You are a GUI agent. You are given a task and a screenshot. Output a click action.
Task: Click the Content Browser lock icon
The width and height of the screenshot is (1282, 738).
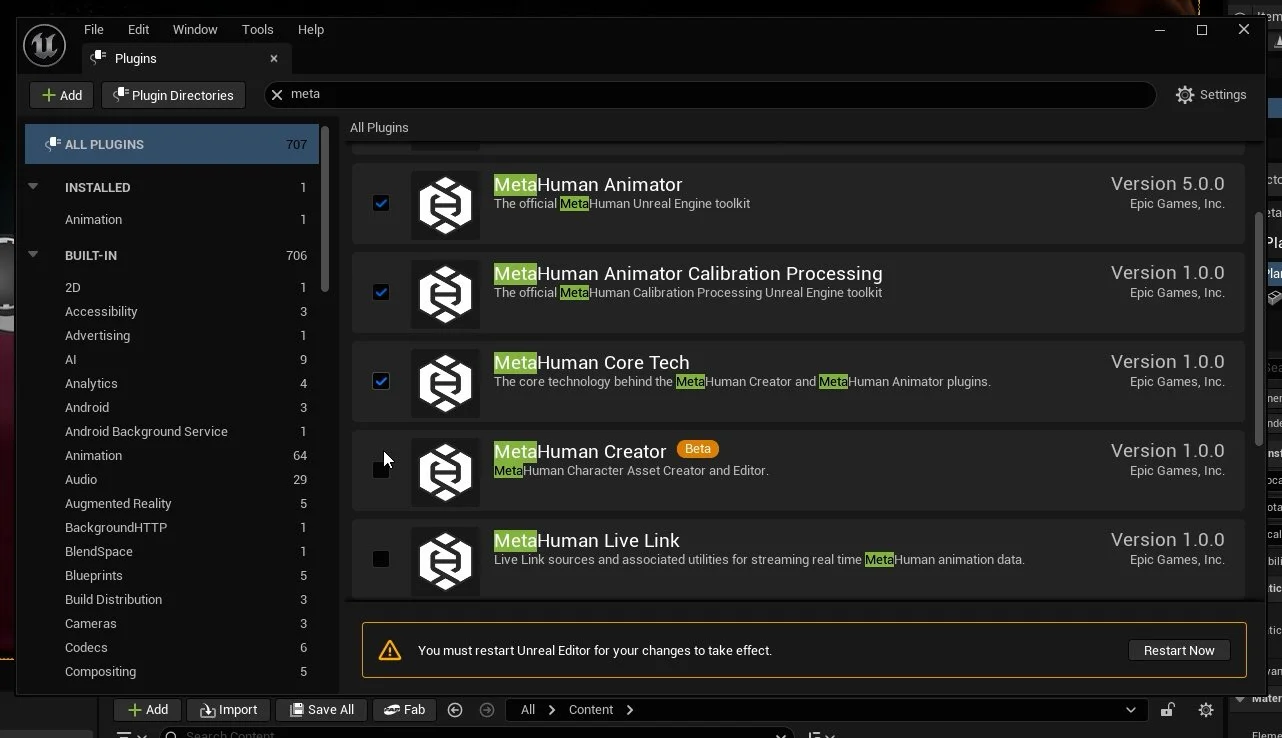1167,710
